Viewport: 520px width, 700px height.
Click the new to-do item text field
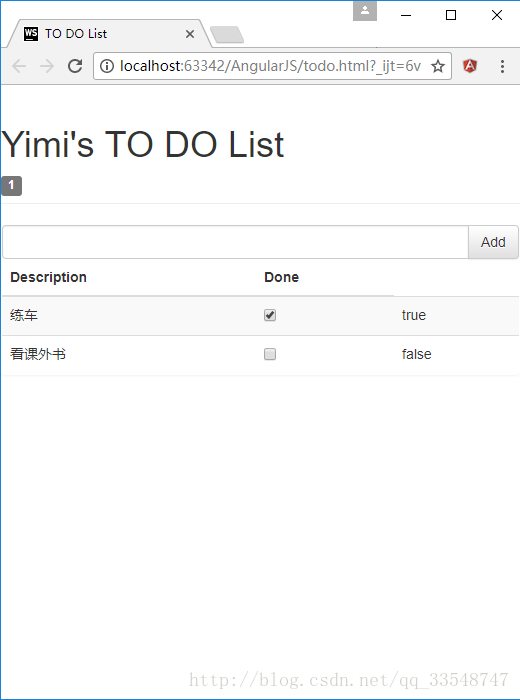235,242
